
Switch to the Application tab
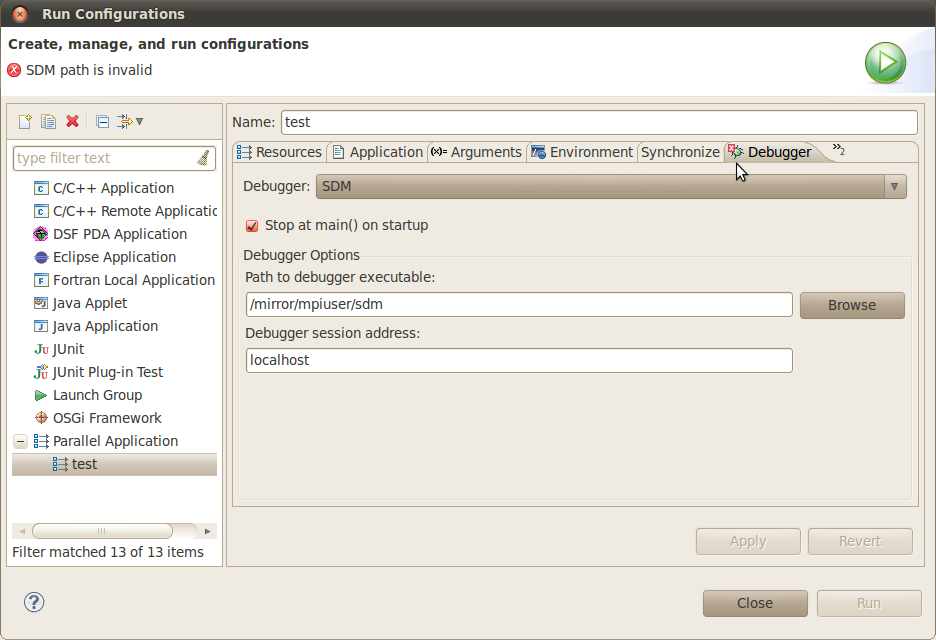pyautogui.click(x=377, y=152)
